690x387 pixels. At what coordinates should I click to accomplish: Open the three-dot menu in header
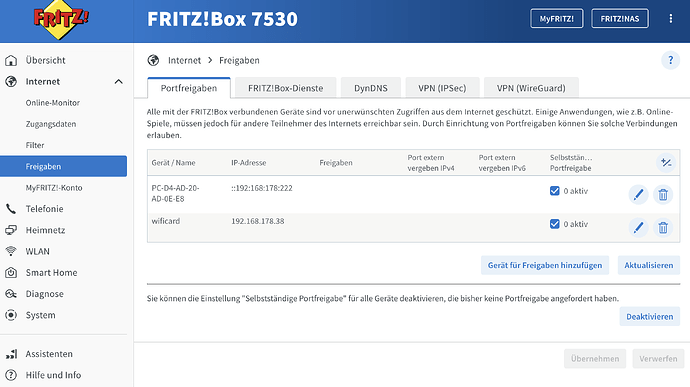point(670,18)
